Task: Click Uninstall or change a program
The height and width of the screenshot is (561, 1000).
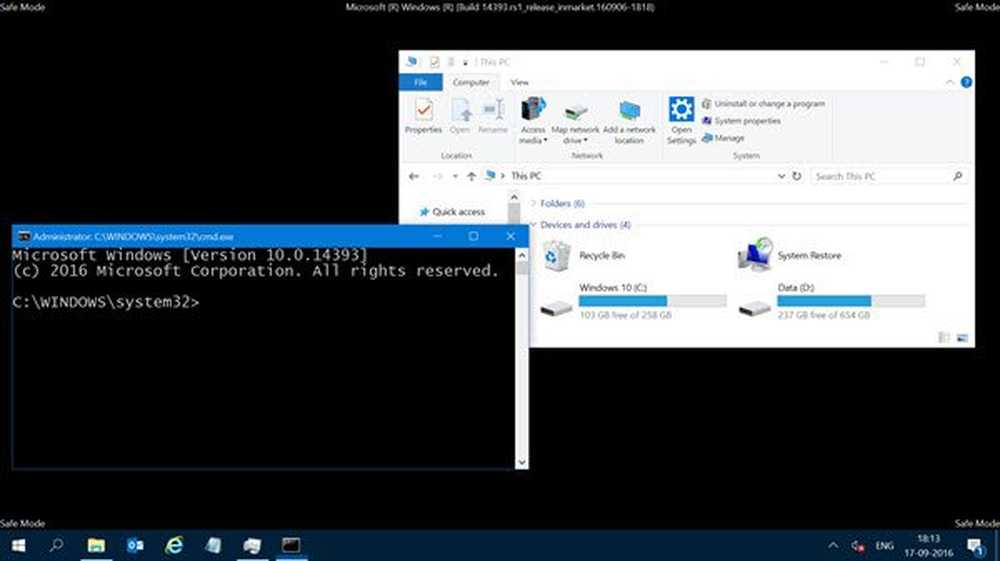Action: (x=763, y=103)
